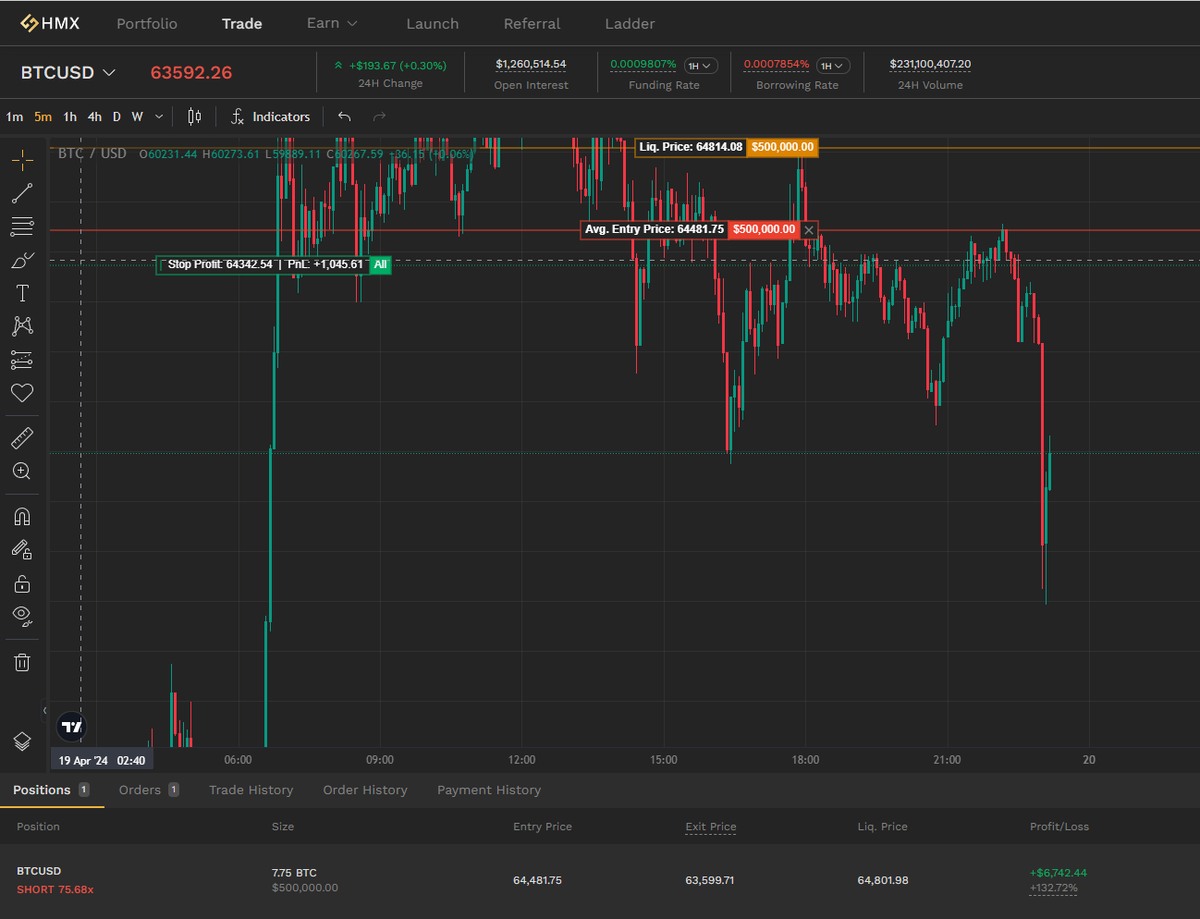The image size is (1200, 919).
Task: Click the Exit Price column header
Action: point(710,827)
